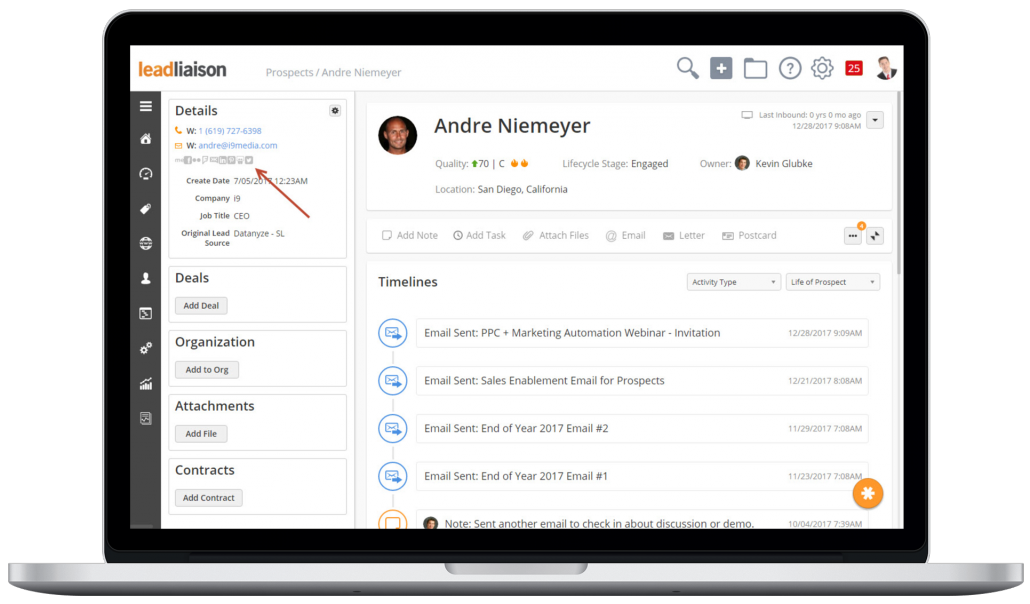Screen dimensions: 1030x604
Task: Click the leadliaison logo
Action: pyautogui.click(x=182, y=69)
